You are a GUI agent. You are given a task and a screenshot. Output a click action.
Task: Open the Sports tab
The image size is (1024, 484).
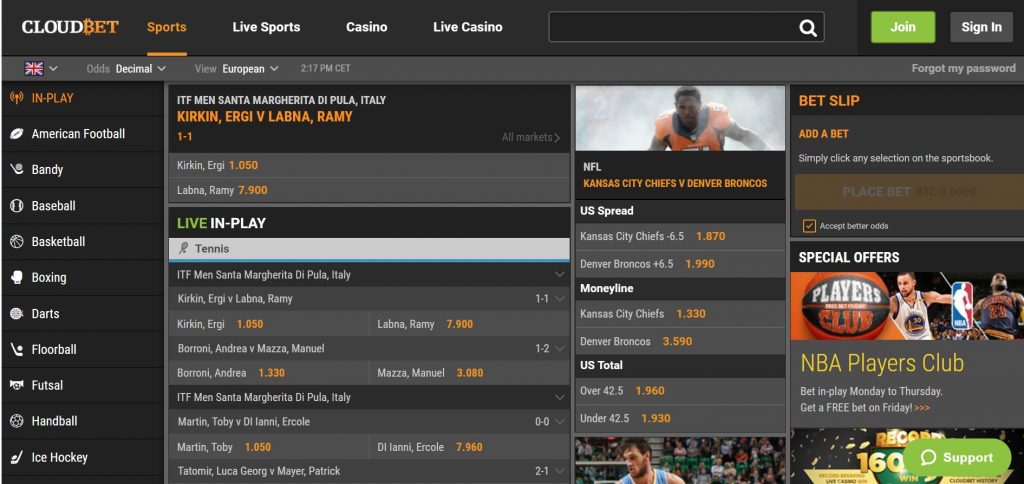[167, 27]
